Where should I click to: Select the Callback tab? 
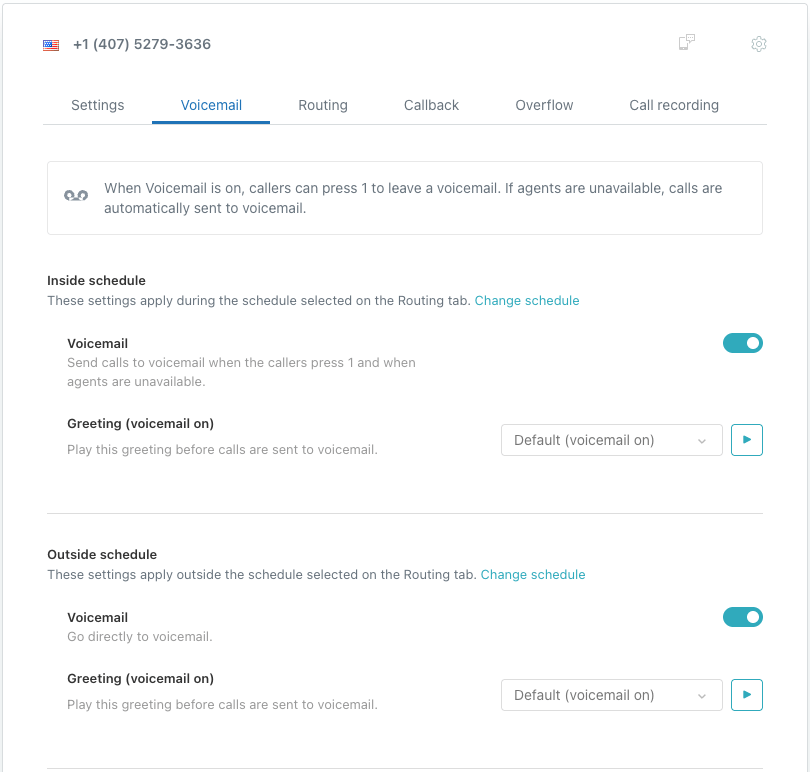pos(431,105)
